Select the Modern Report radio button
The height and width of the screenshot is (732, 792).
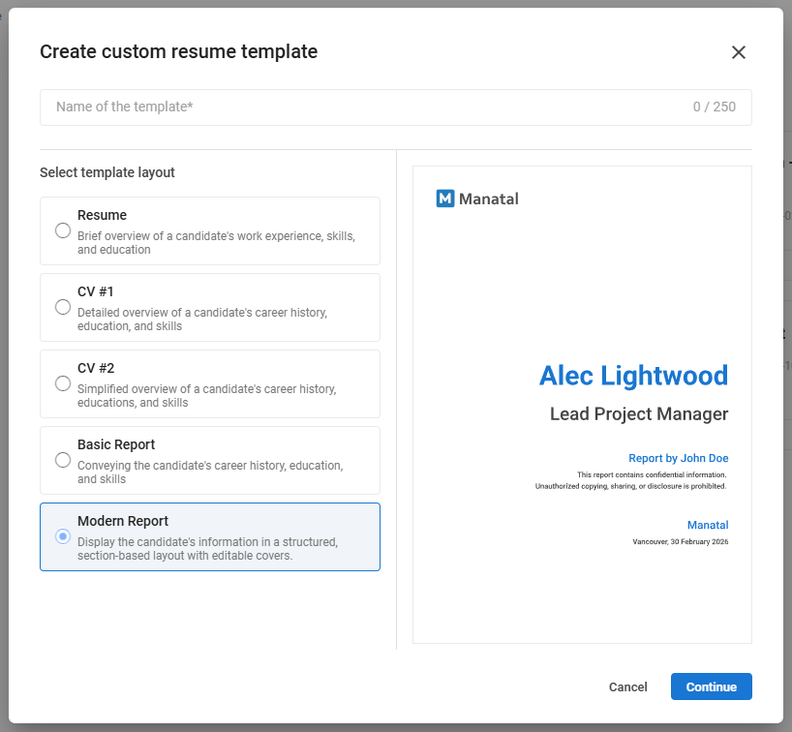63,536
